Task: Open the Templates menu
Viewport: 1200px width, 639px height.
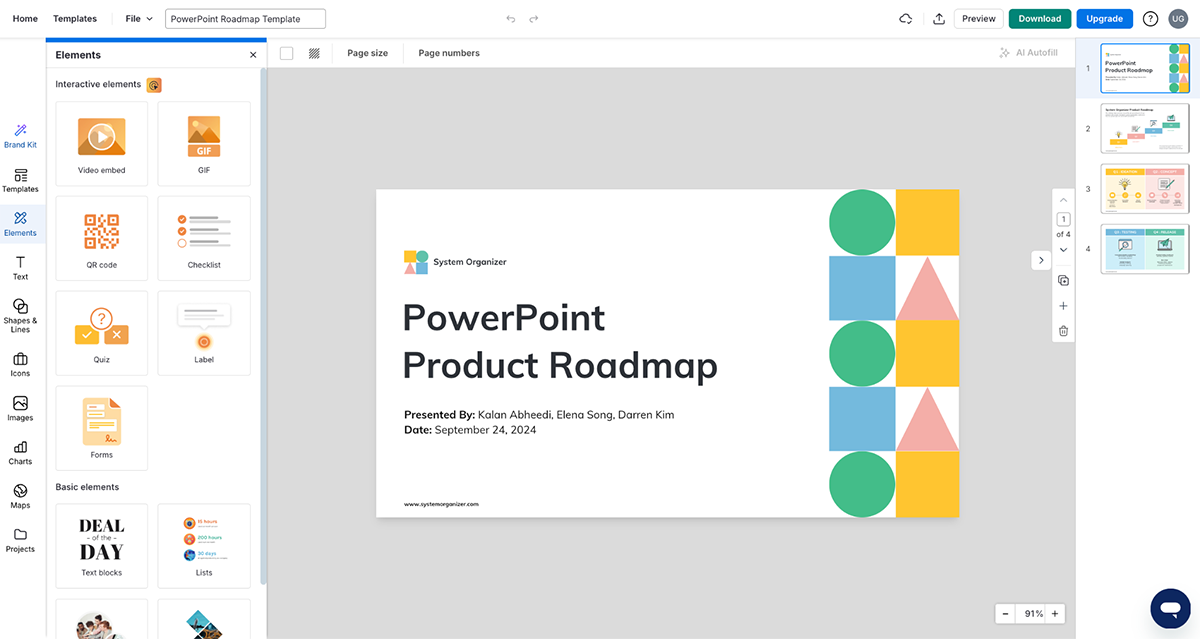Action: tap(74, 18)
